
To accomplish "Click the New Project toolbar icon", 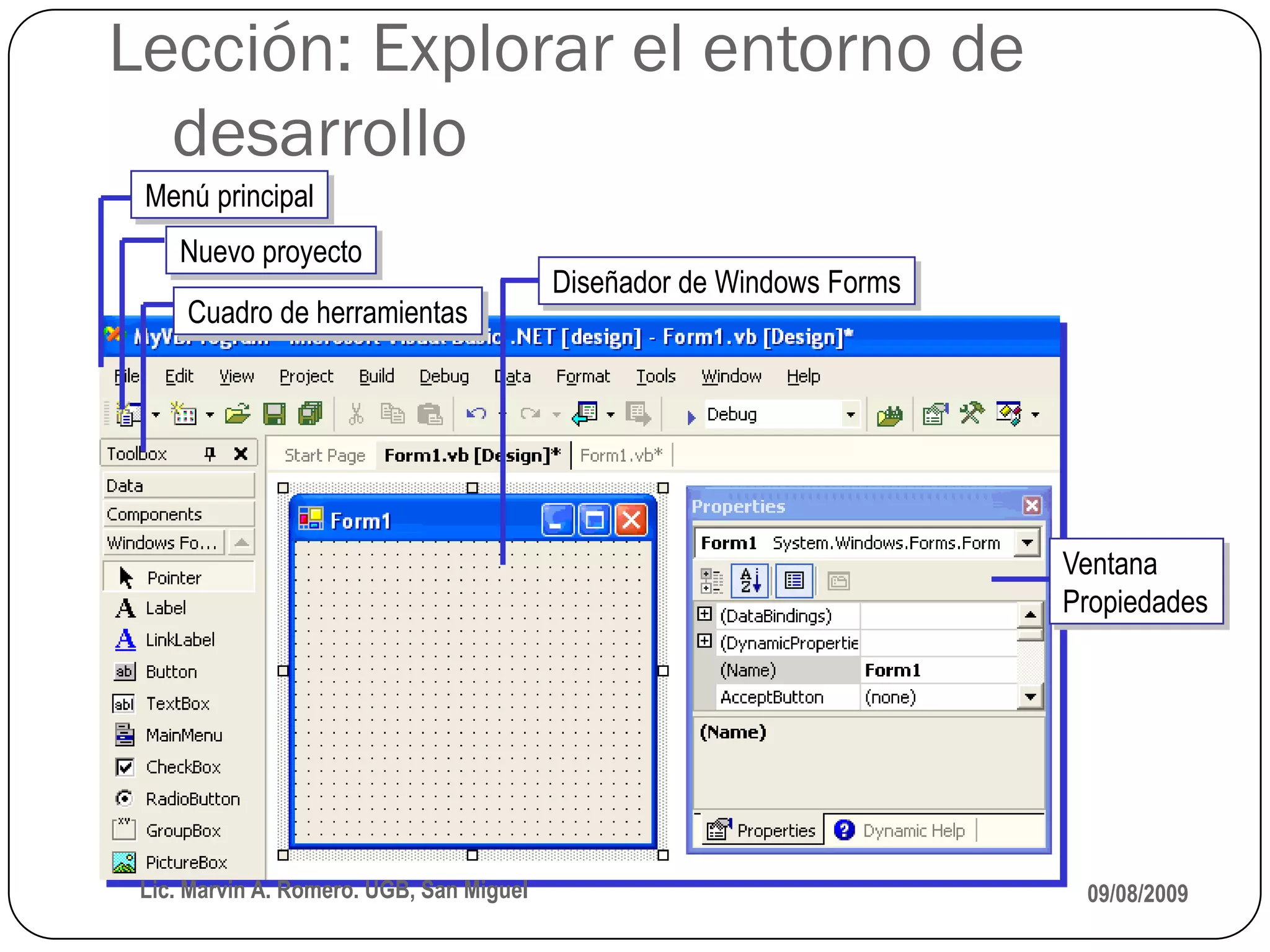I will pos(130,414).
